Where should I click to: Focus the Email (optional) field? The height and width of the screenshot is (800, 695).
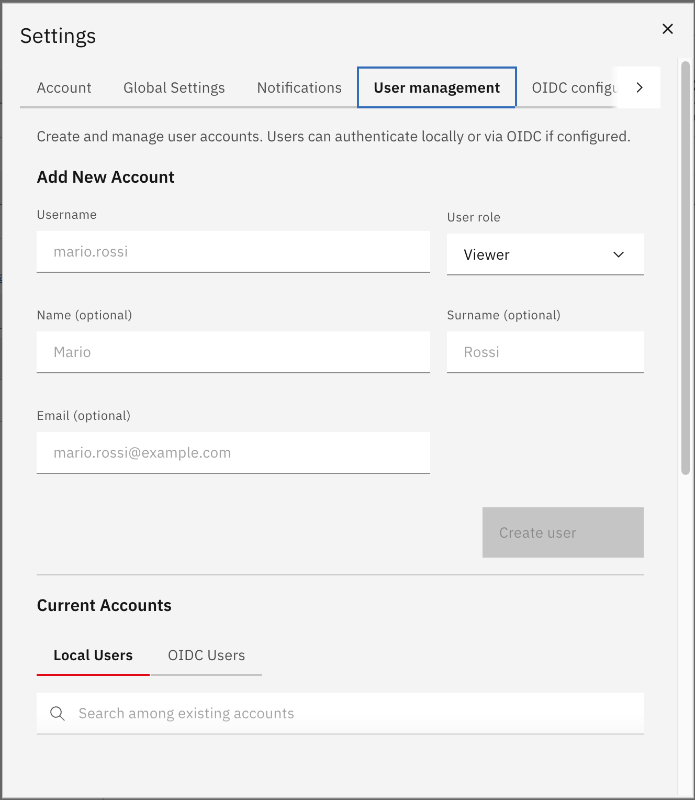(x=233, y=453)
